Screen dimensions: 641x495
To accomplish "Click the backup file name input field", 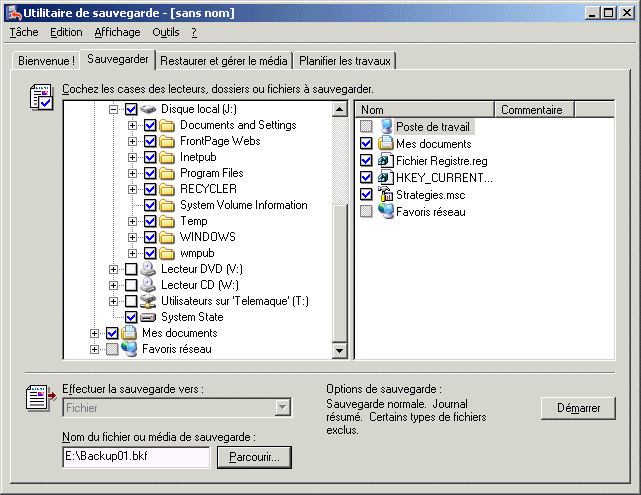I will click(136, 457).
